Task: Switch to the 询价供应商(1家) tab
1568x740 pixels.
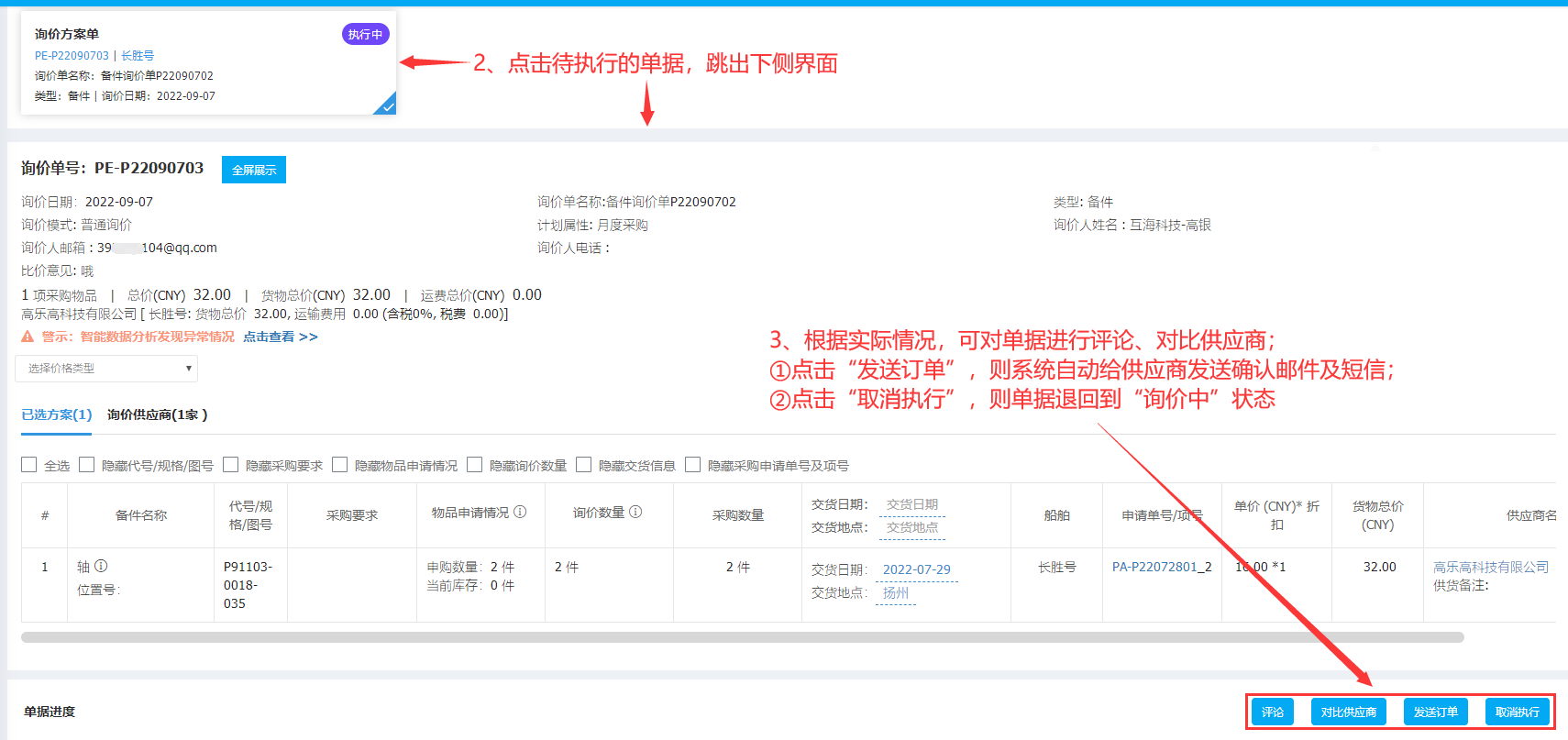Action: 157,414
